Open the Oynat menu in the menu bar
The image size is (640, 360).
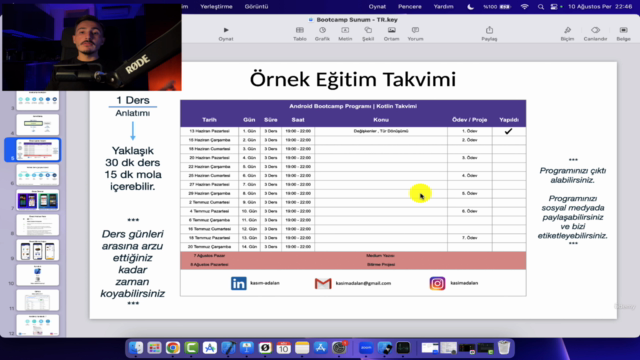pyautogui.click(x=377, y=7)
